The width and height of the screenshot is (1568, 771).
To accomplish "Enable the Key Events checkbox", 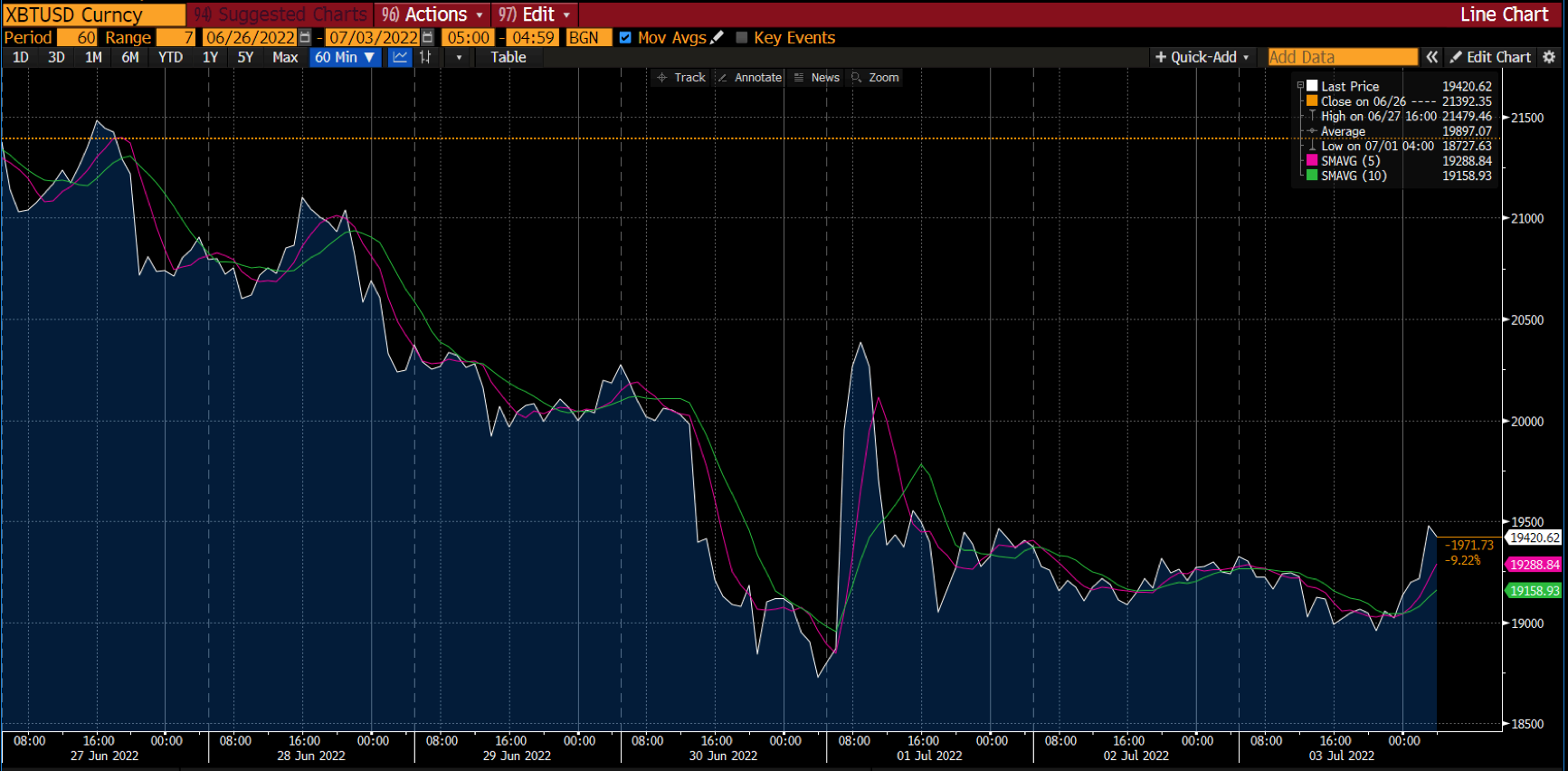I will tap(742, 37).
